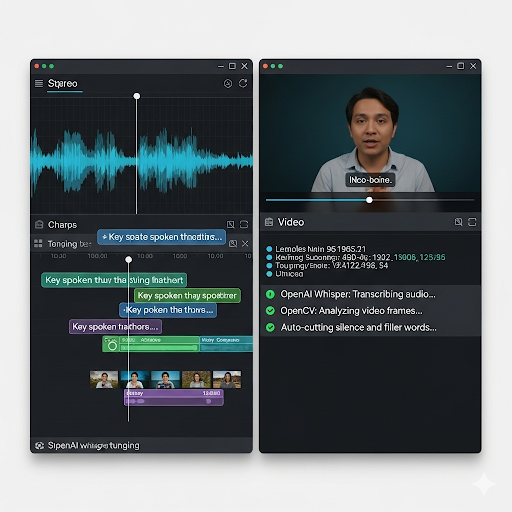Click the first video thumbnail in timeline

point(104,380)
